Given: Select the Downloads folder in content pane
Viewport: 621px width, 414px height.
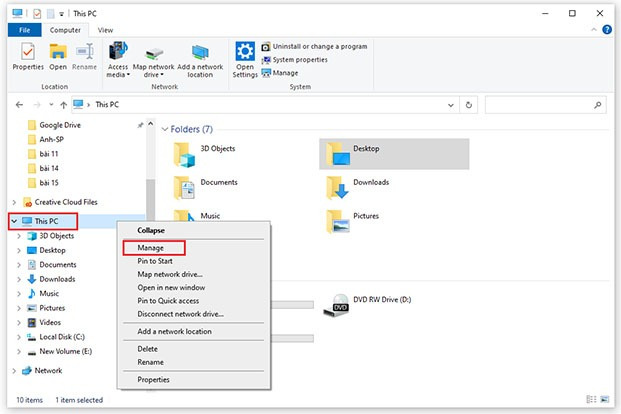Looking at the screenshot, I should (358, 188).
